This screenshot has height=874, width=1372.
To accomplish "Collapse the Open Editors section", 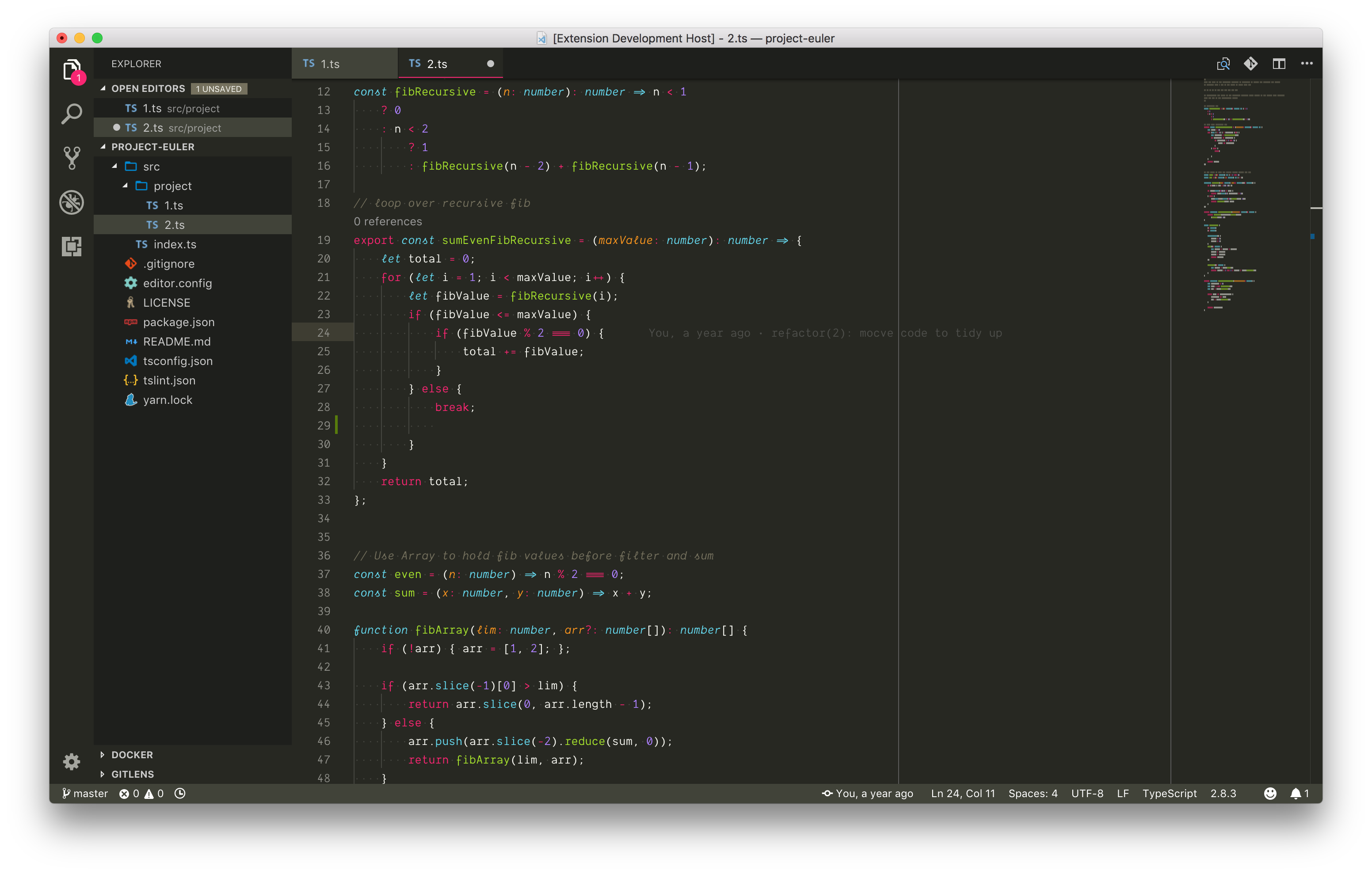I will click(x=103, y=88).
